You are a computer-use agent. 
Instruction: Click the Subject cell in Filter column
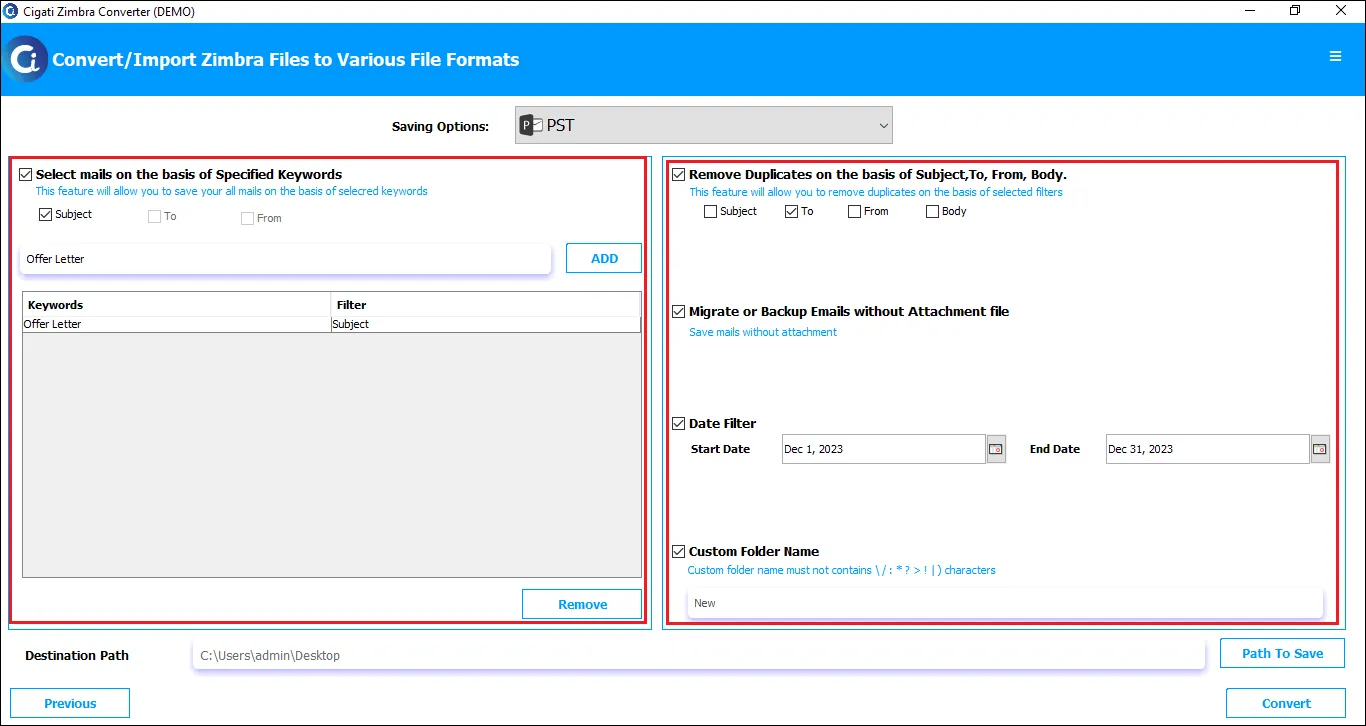pos(485,324)
